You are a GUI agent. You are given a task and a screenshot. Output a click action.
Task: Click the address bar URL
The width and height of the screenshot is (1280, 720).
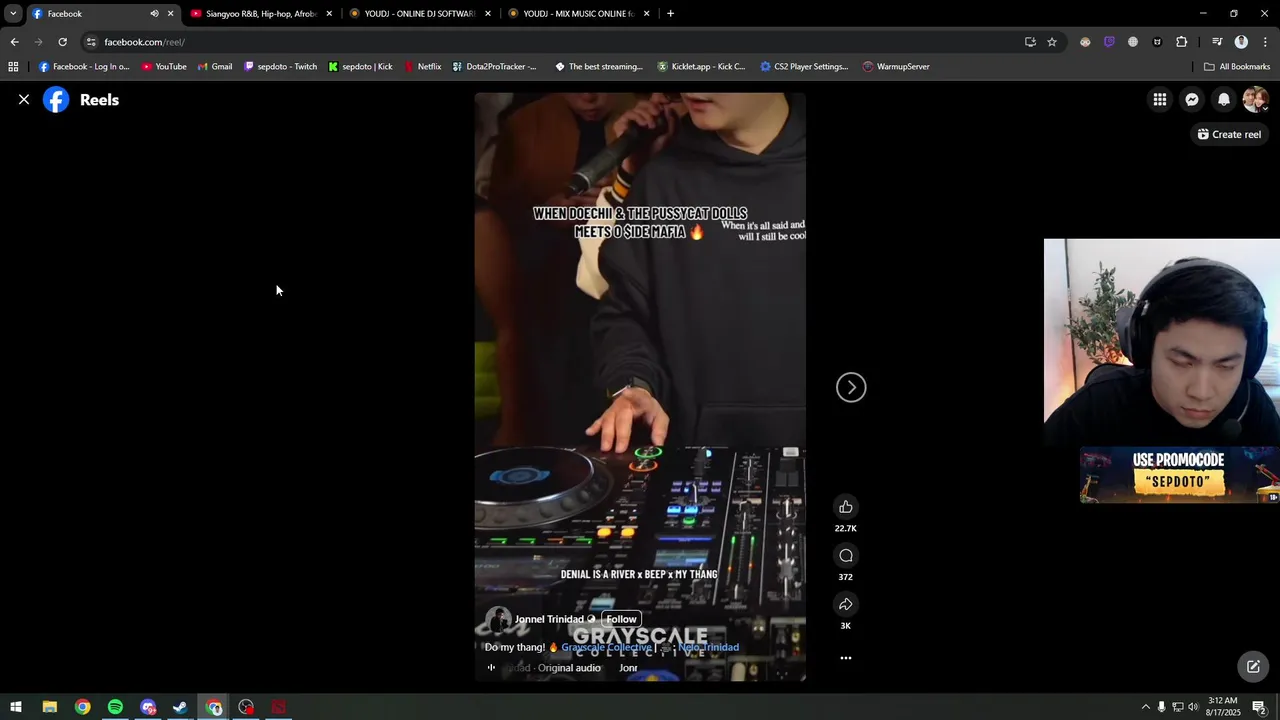click(144, 42)
